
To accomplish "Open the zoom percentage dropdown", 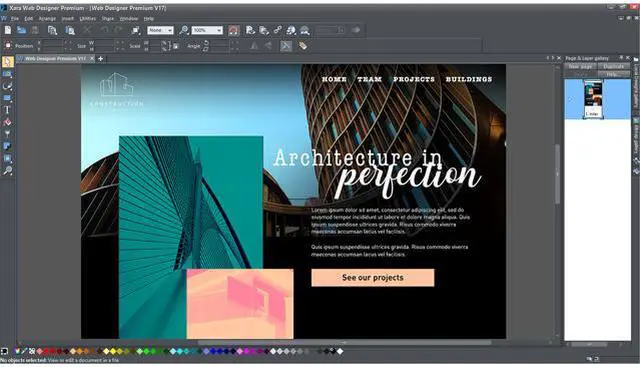I will tap(207, 30).
